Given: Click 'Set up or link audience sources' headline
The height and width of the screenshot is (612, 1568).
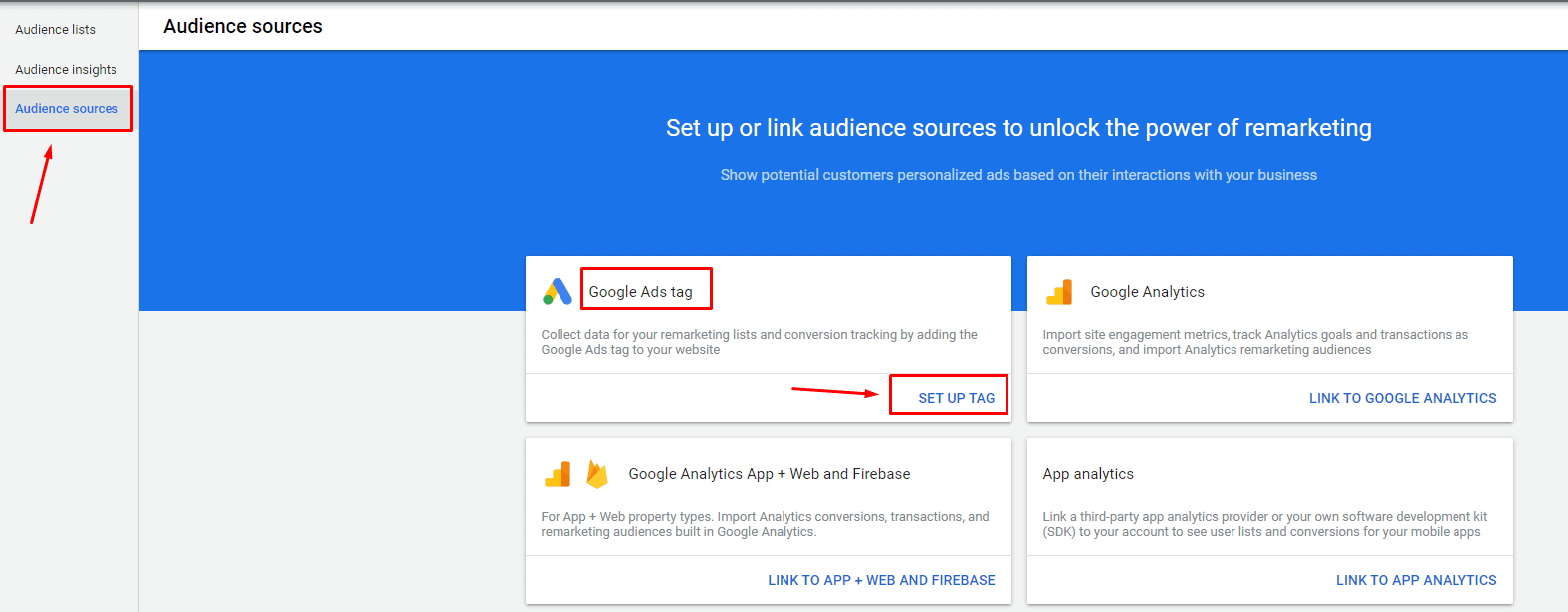Looking at the screenshot, I should (x=1018, y=128).
